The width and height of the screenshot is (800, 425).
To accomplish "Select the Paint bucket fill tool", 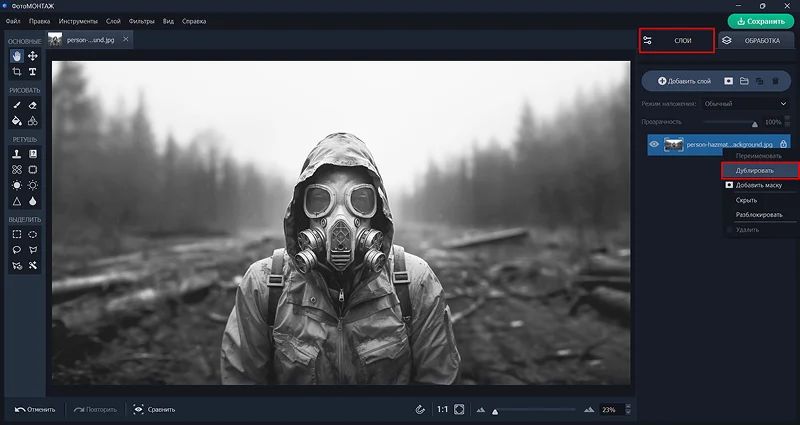I will click(17, 121).
